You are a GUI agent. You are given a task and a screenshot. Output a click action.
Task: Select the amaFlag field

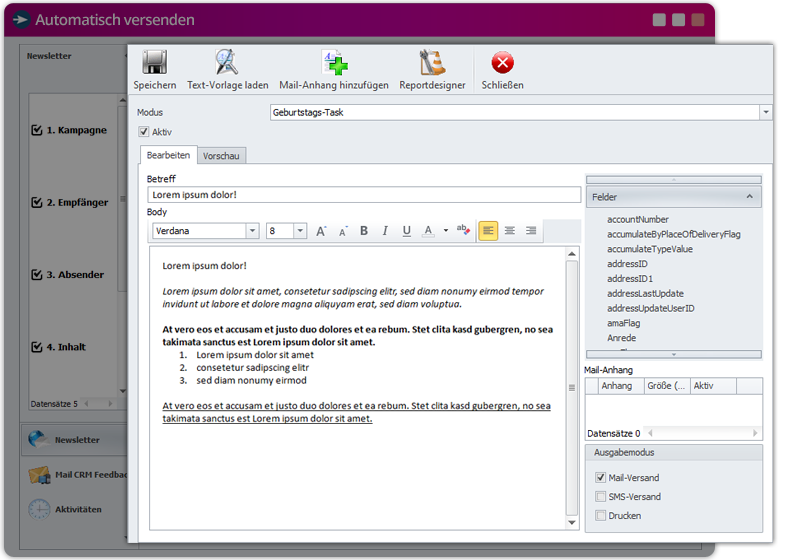click(x=623, y=323)
